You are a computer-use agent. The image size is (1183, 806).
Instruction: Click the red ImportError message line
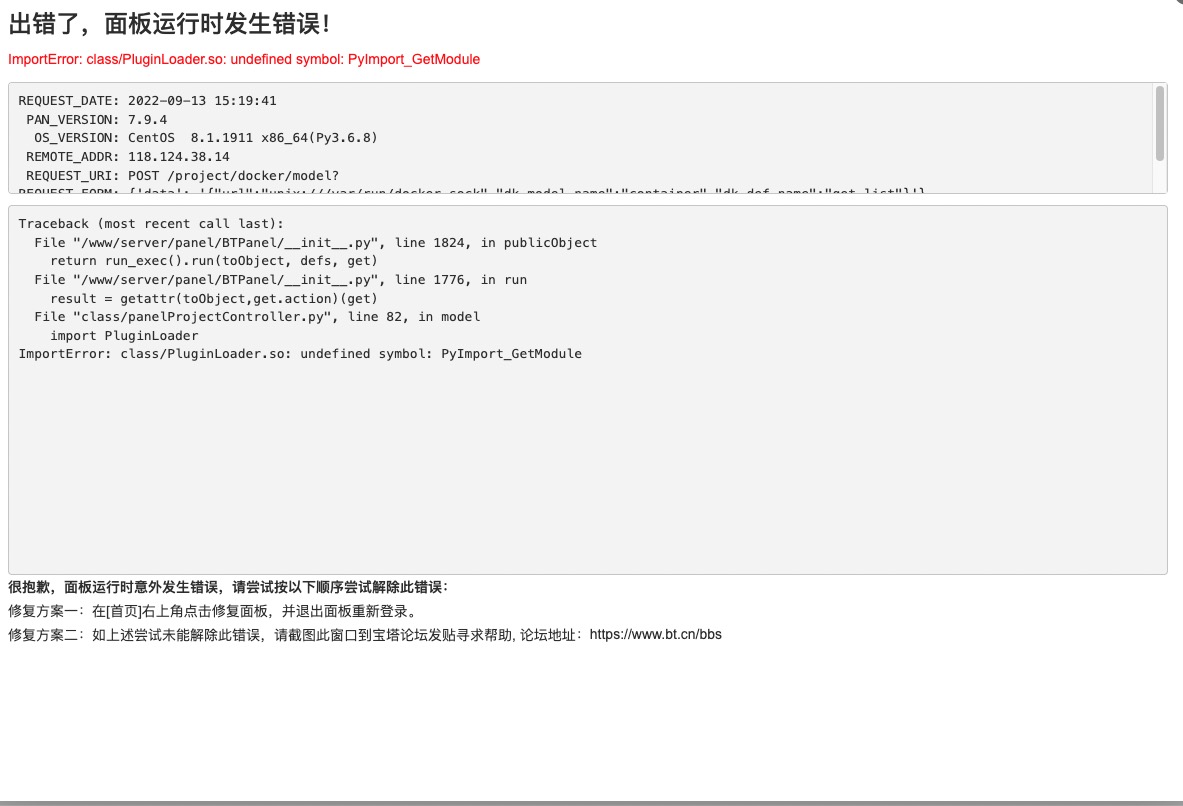(x=244, y=60)
